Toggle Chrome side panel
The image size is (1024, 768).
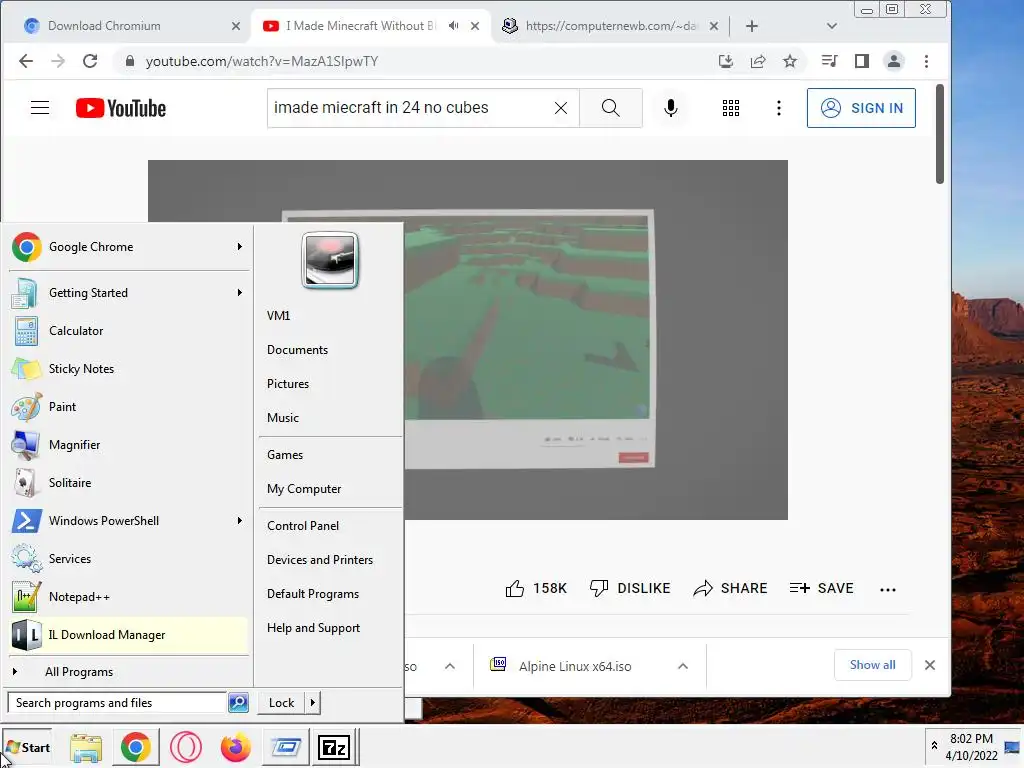tap(862, 61)
